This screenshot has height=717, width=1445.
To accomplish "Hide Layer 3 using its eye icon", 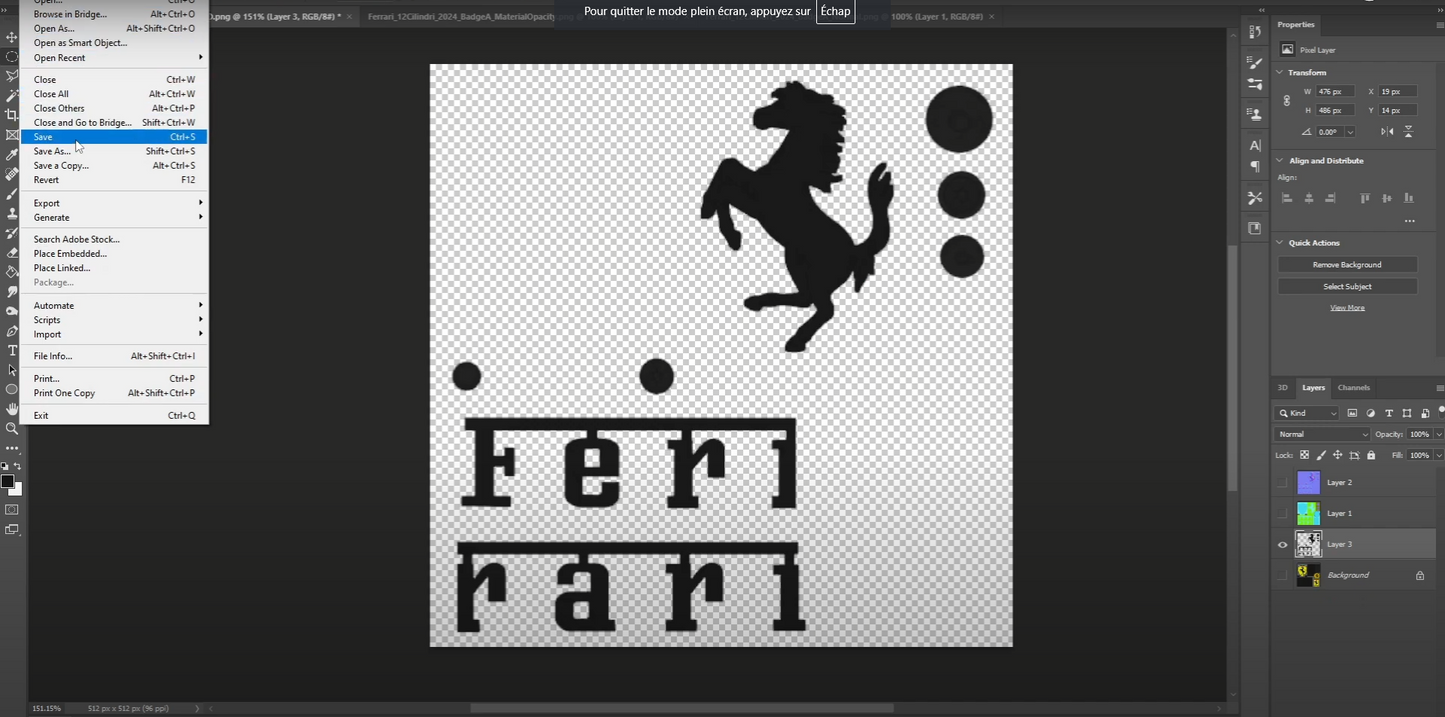I will 1283,545.
